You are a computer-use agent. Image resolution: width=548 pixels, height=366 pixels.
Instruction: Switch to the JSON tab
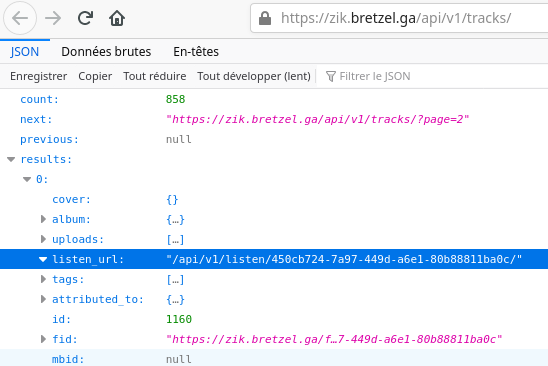[x=24, y=52]
